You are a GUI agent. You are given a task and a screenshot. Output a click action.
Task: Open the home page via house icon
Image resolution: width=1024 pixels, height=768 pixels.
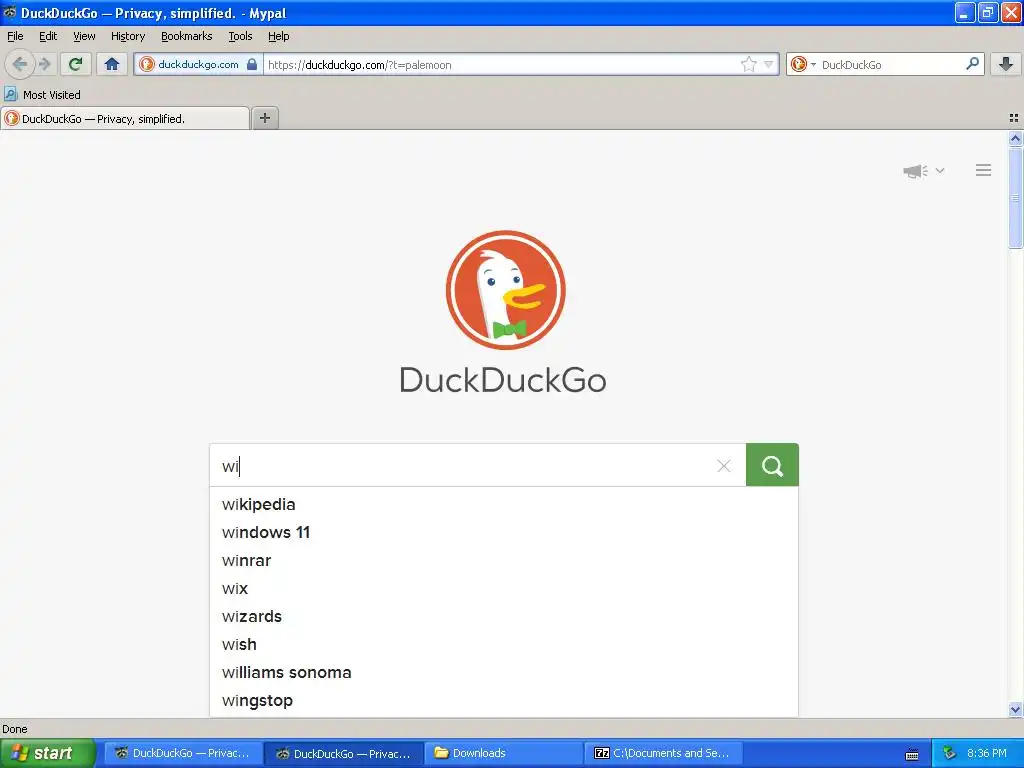click(112, 64)
